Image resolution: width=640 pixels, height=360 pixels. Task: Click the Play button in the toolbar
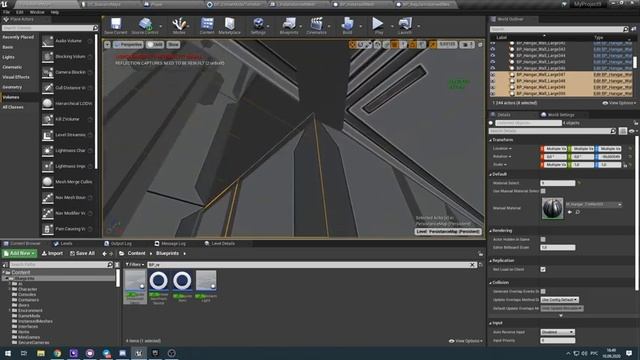pyautogui.click(x=378, y=26)
